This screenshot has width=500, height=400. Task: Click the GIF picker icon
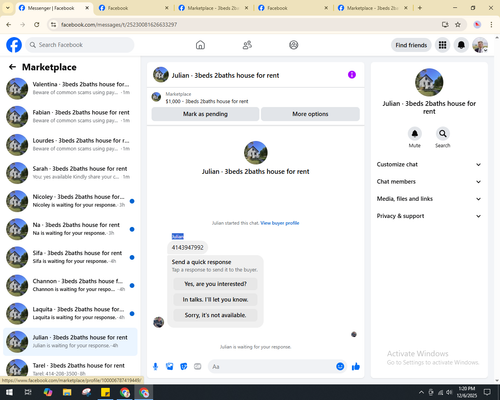coord(198,367)
